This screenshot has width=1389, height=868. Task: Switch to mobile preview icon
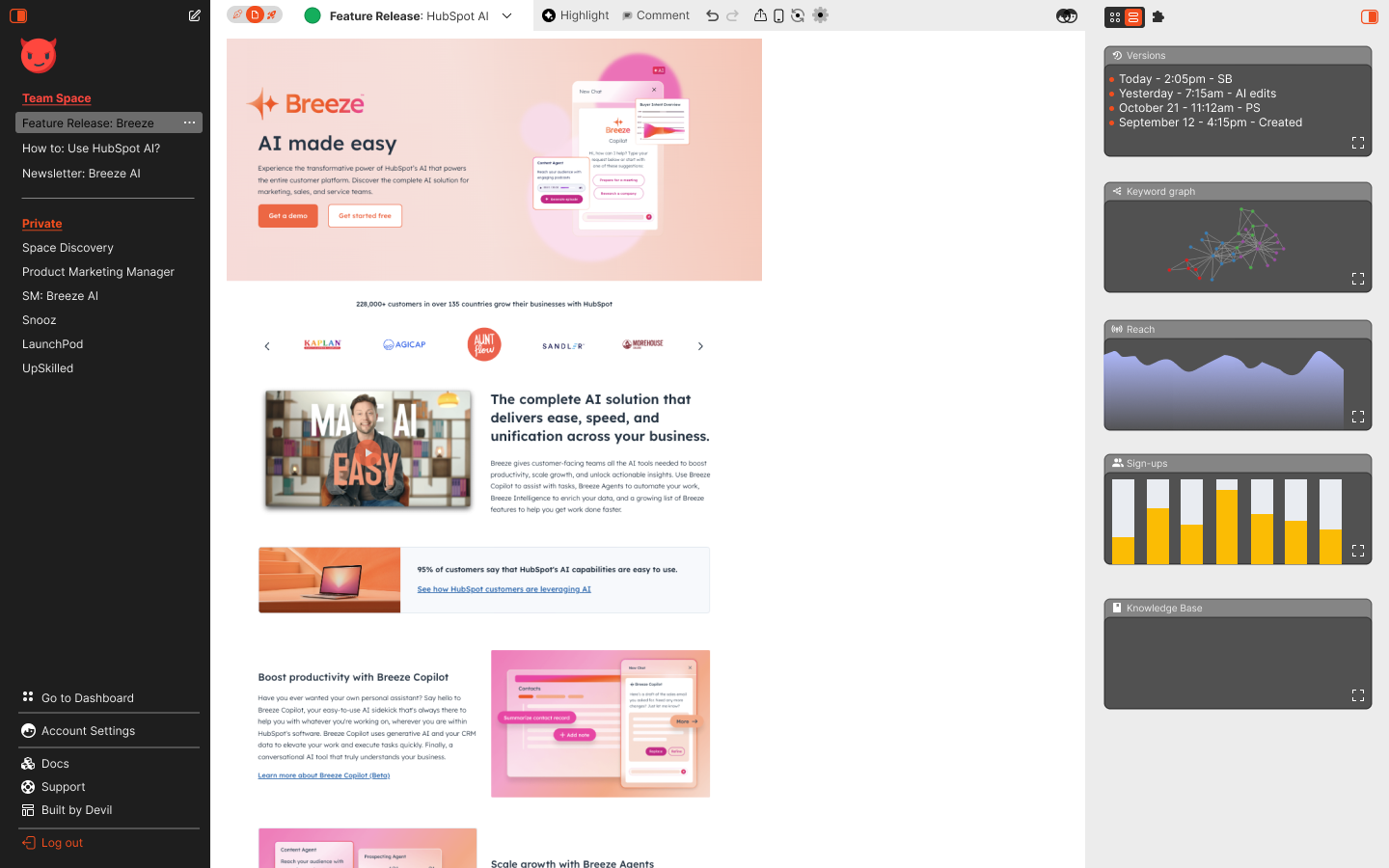pos(778,15)
